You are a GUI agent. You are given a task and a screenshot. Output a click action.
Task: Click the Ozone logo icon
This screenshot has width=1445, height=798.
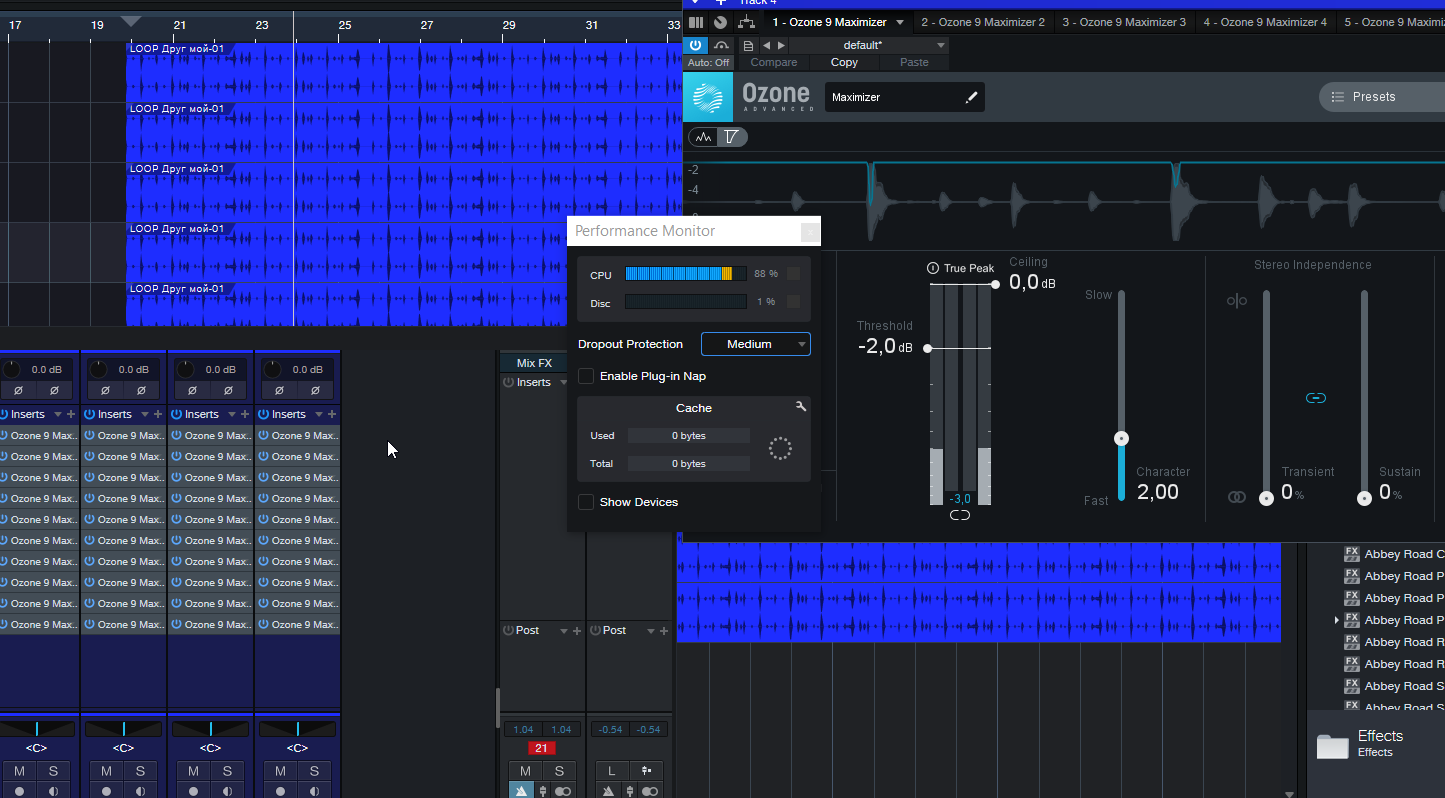[708, 97]
